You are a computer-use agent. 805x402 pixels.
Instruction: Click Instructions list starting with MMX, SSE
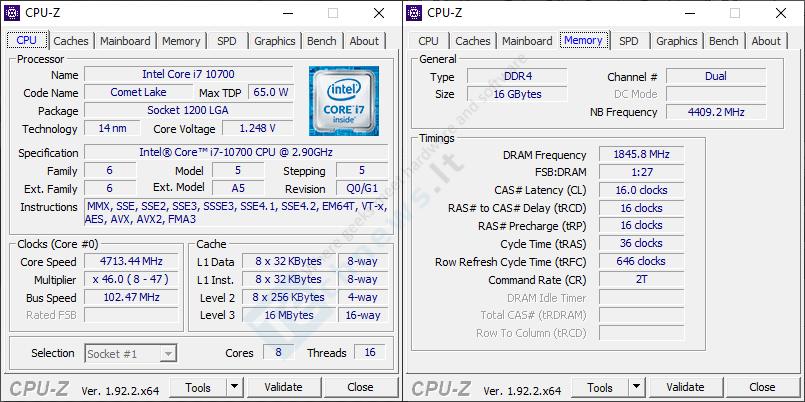(236, 213)
